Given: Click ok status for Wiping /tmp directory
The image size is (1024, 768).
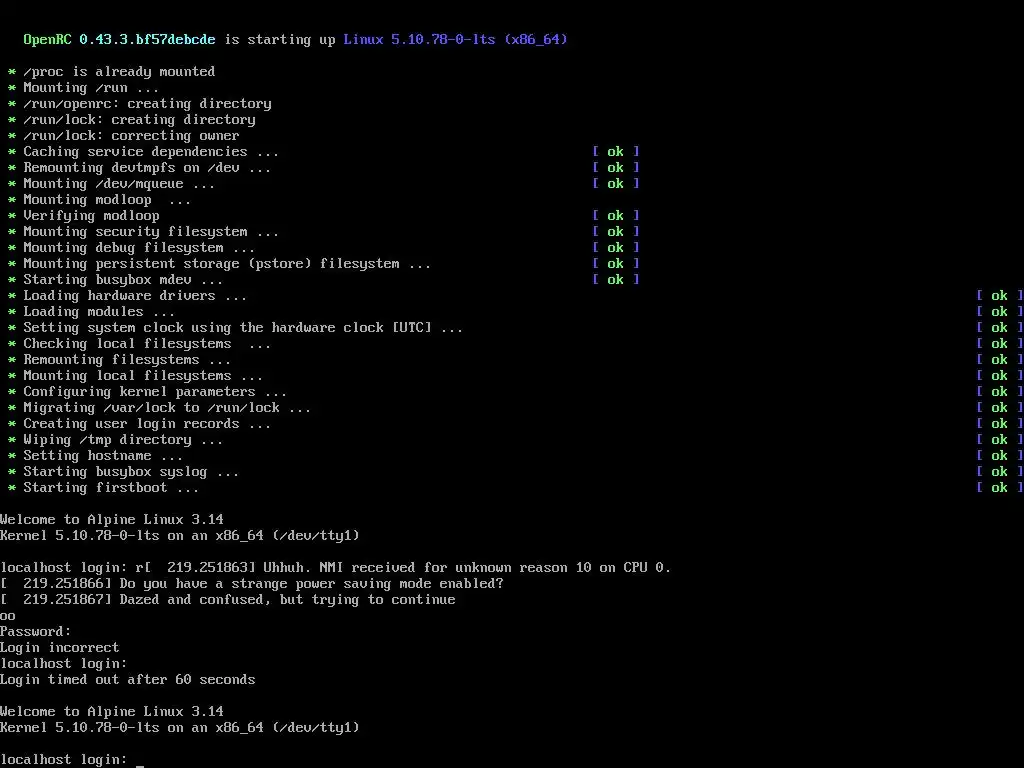Looking at the screenshot, I should click(x=999, y=440).
